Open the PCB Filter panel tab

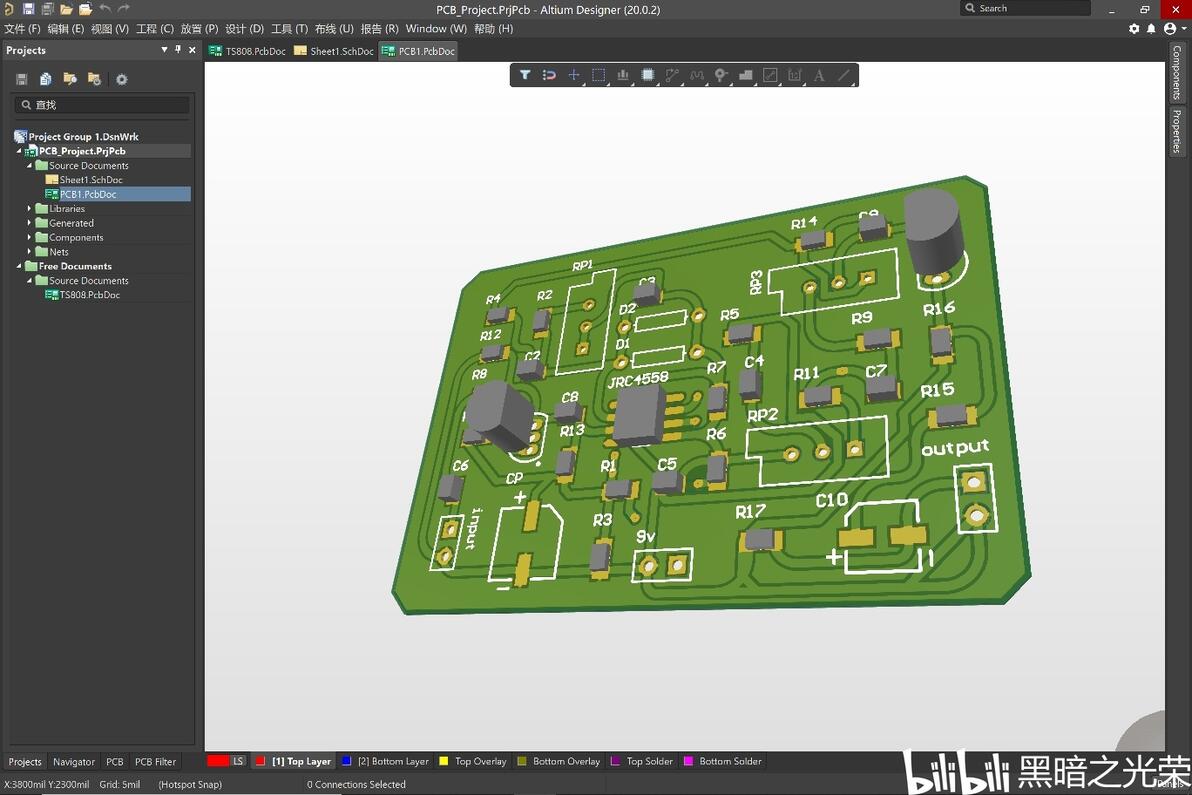click(x=155, y=762)
